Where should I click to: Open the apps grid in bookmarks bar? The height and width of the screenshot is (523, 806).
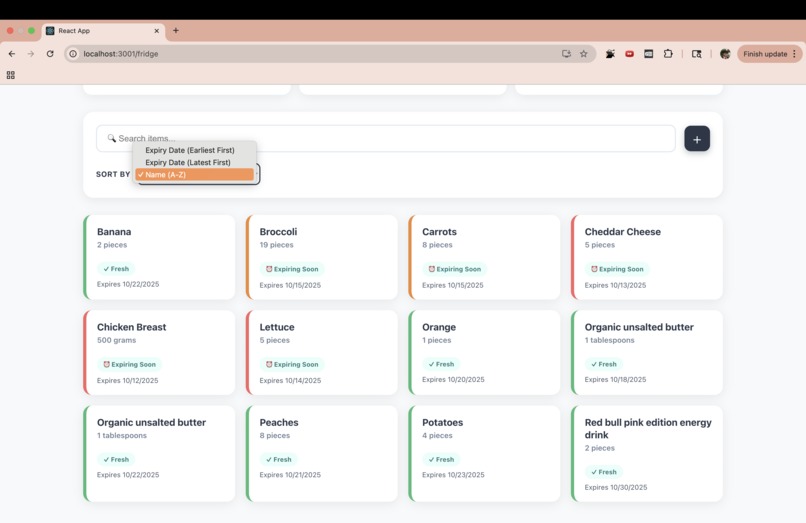[10, 75]
